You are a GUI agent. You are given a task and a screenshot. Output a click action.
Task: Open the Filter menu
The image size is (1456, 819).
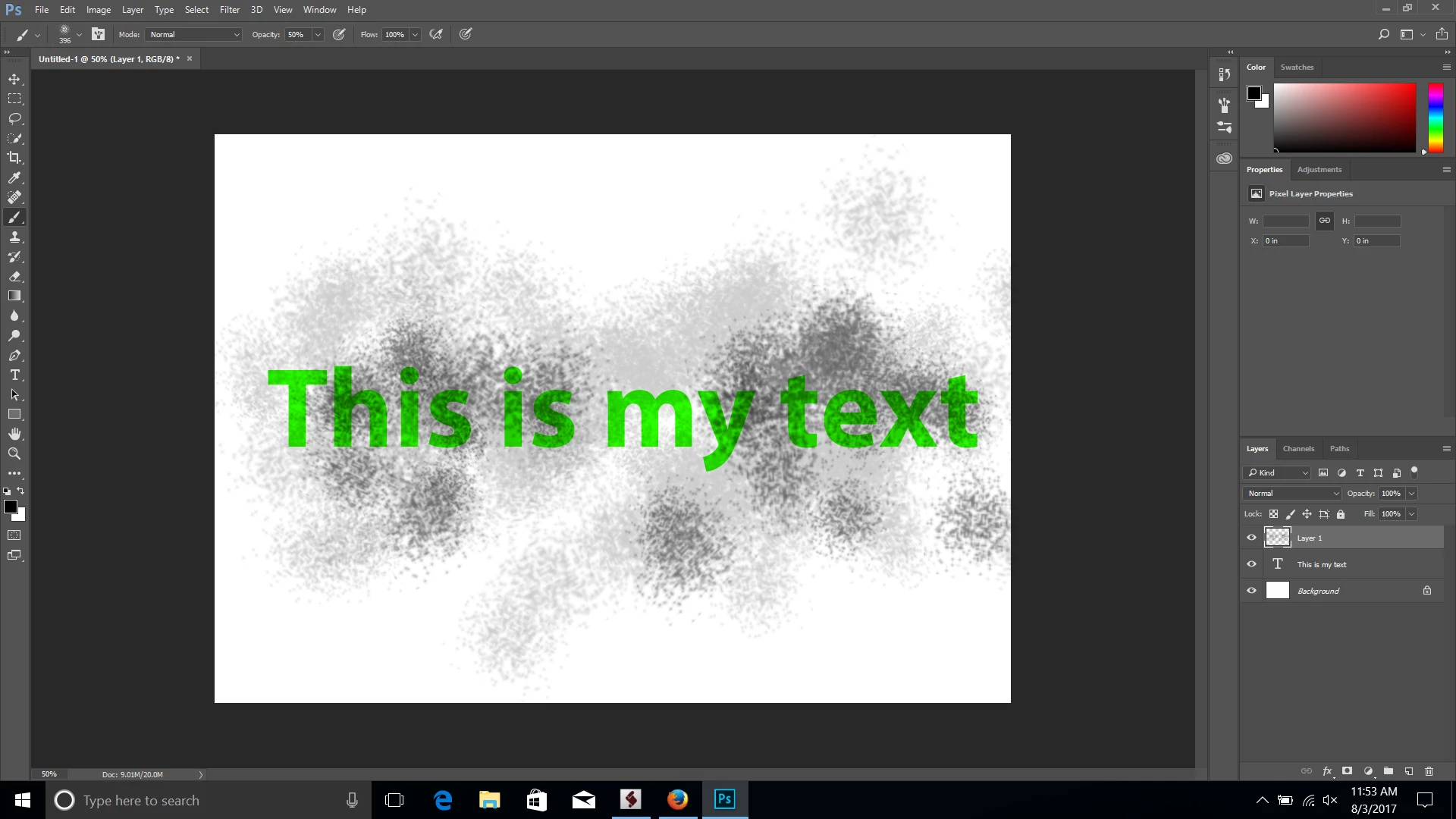pyautogui.click(x=229, y=10)
